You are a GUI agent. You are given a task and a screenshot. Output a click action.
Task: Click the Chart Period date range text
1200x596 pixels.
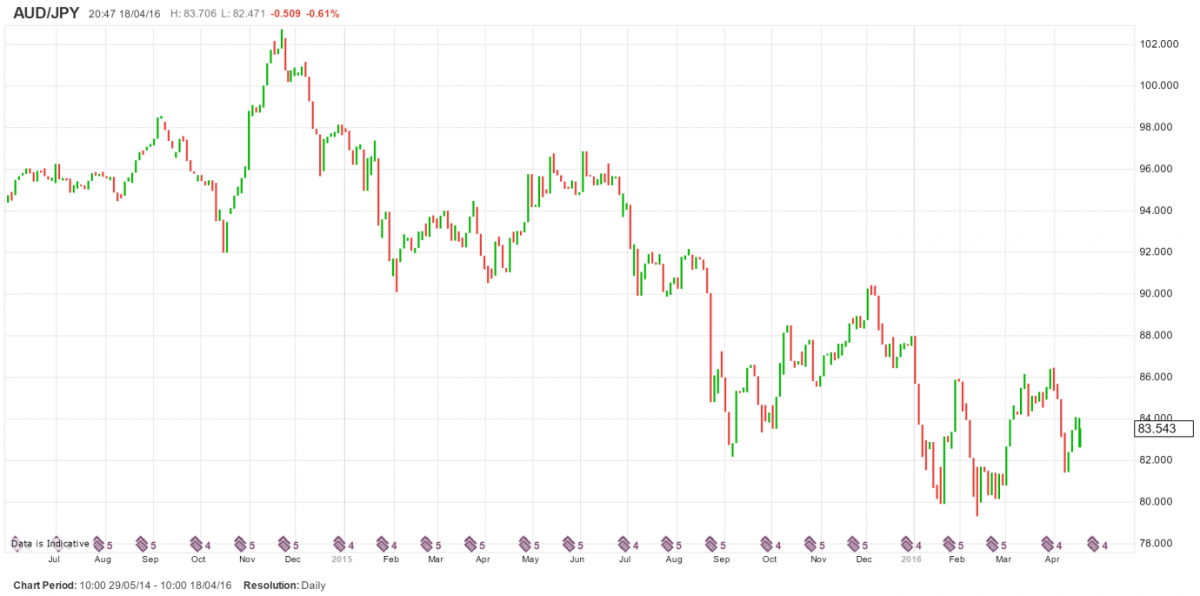[122, 585]
